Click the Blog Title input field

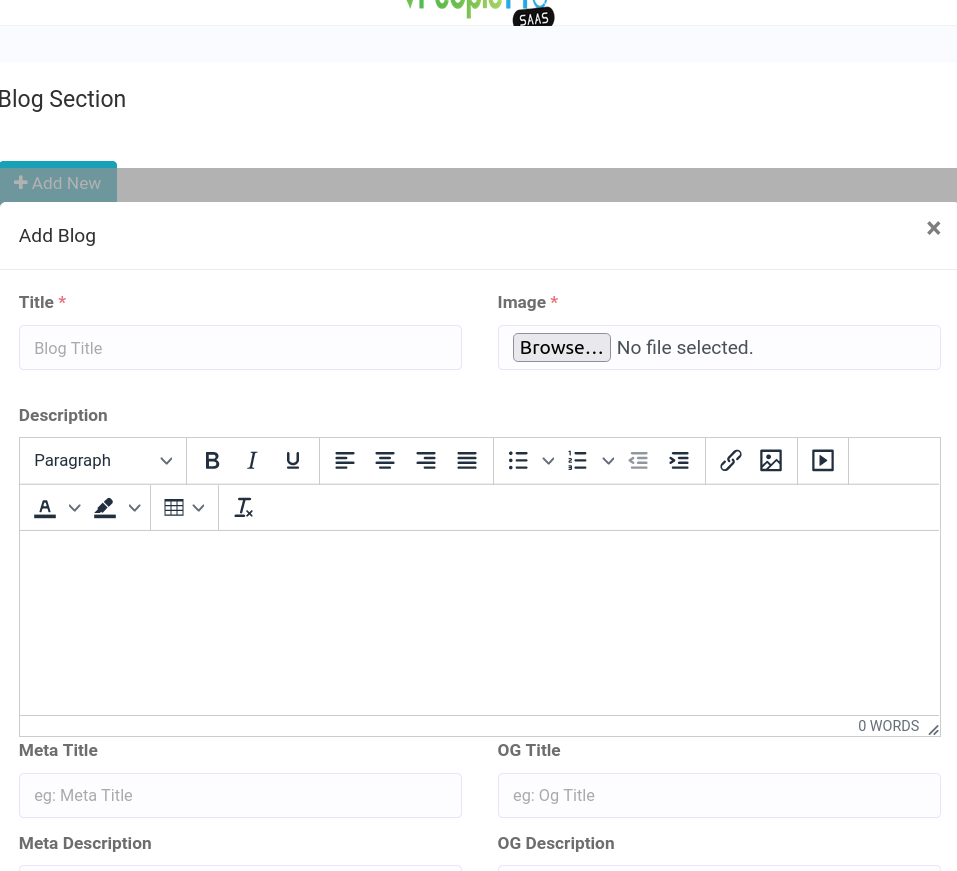tap(240, 348)
